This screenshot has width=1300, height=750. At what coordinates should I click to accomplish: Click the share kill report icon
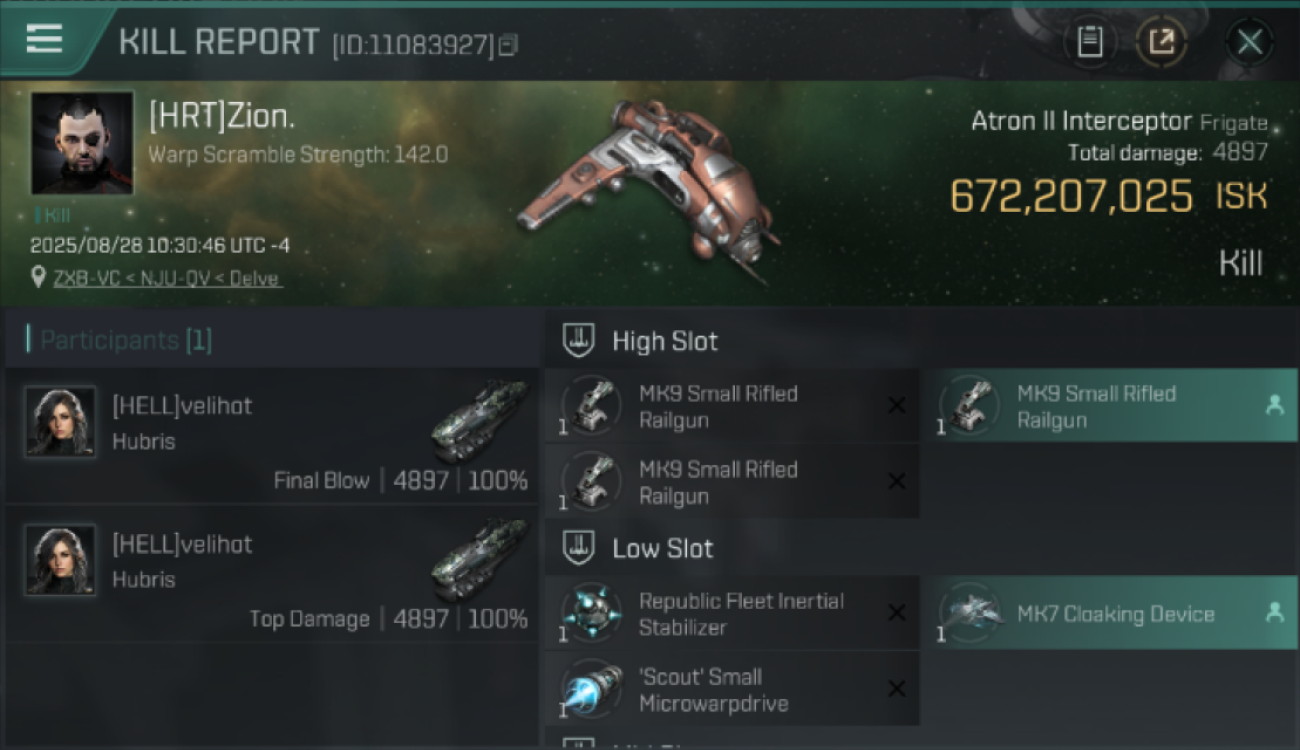tap(1161, 42)
